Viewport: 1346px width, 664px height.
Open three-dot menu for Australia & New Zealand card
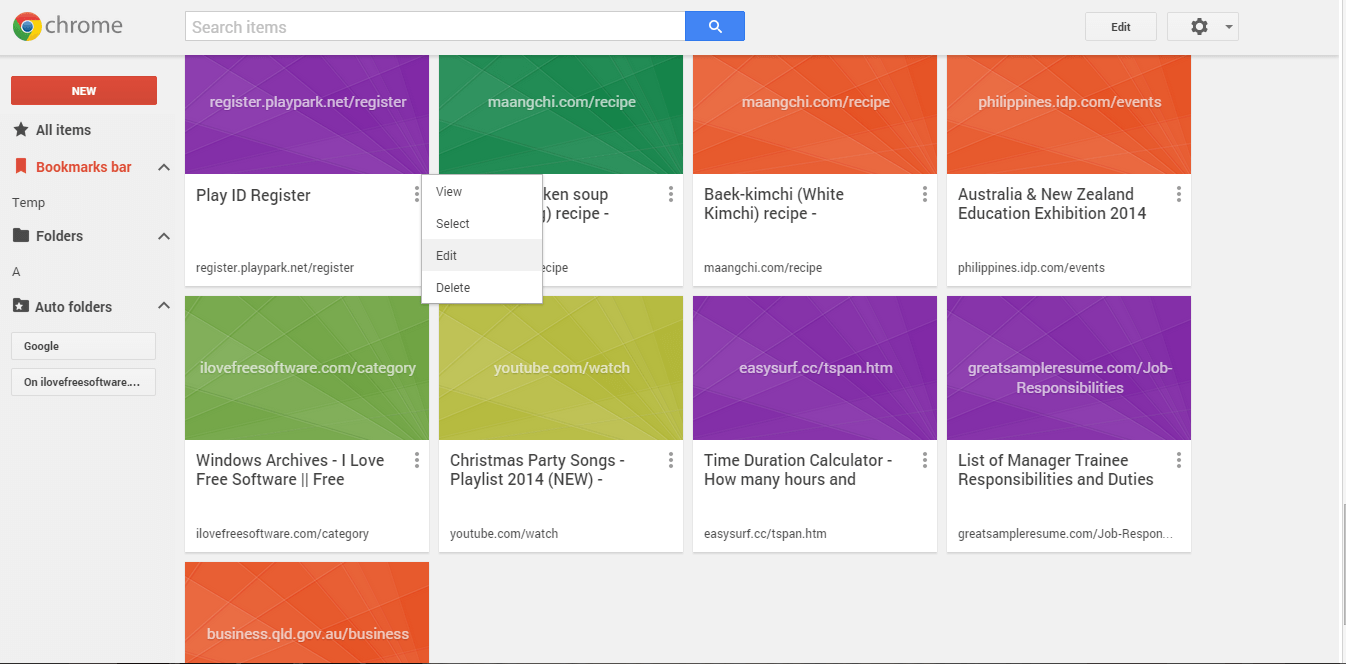(x=1179, y=194)
